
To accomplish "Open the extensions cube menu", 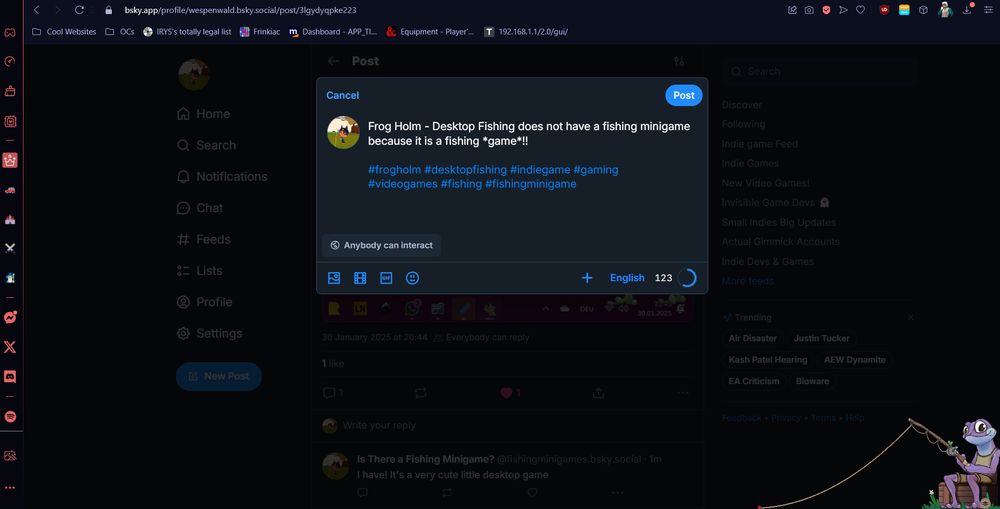I will pos(923,10).
